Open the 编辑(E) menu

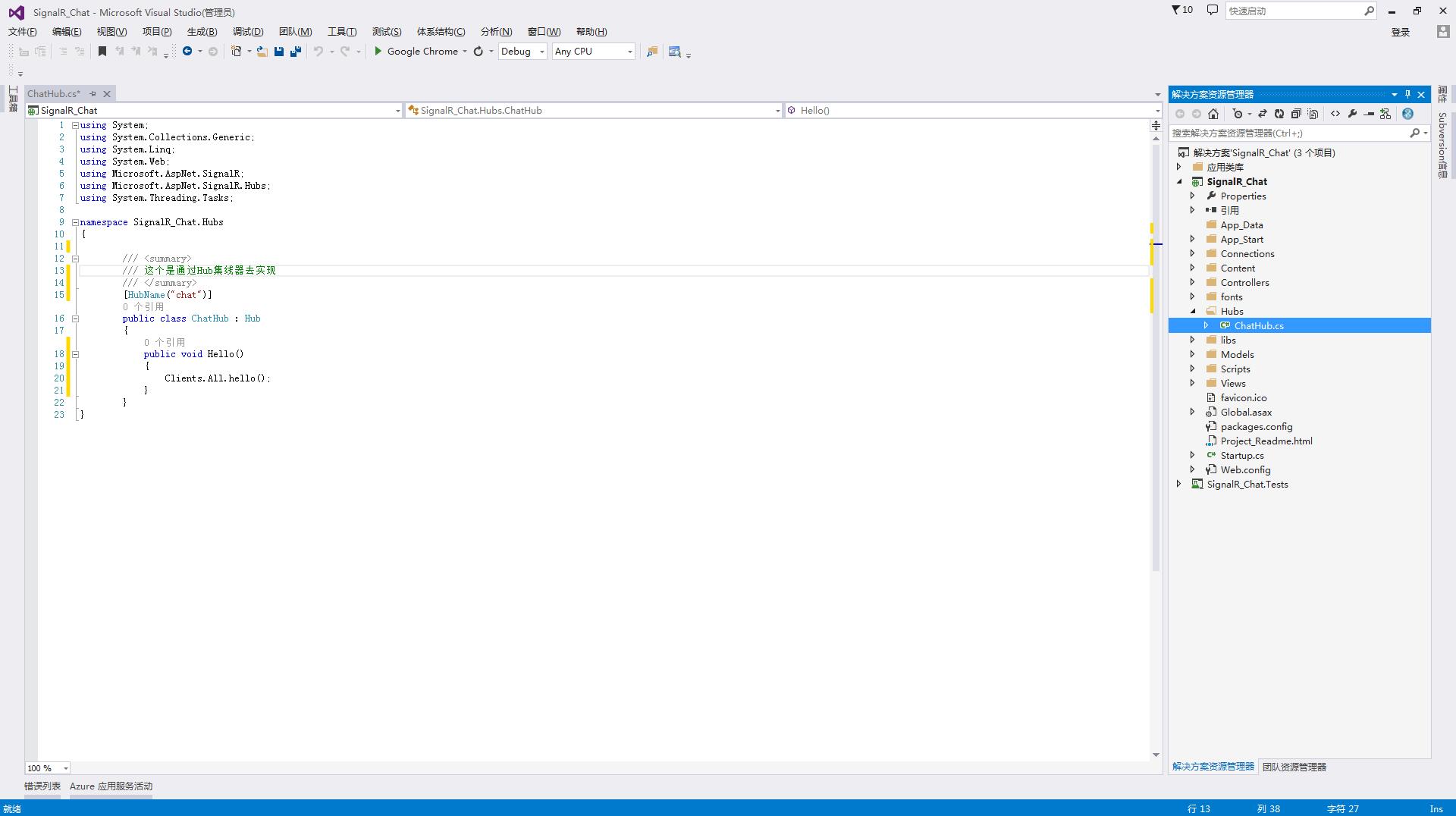67,32
